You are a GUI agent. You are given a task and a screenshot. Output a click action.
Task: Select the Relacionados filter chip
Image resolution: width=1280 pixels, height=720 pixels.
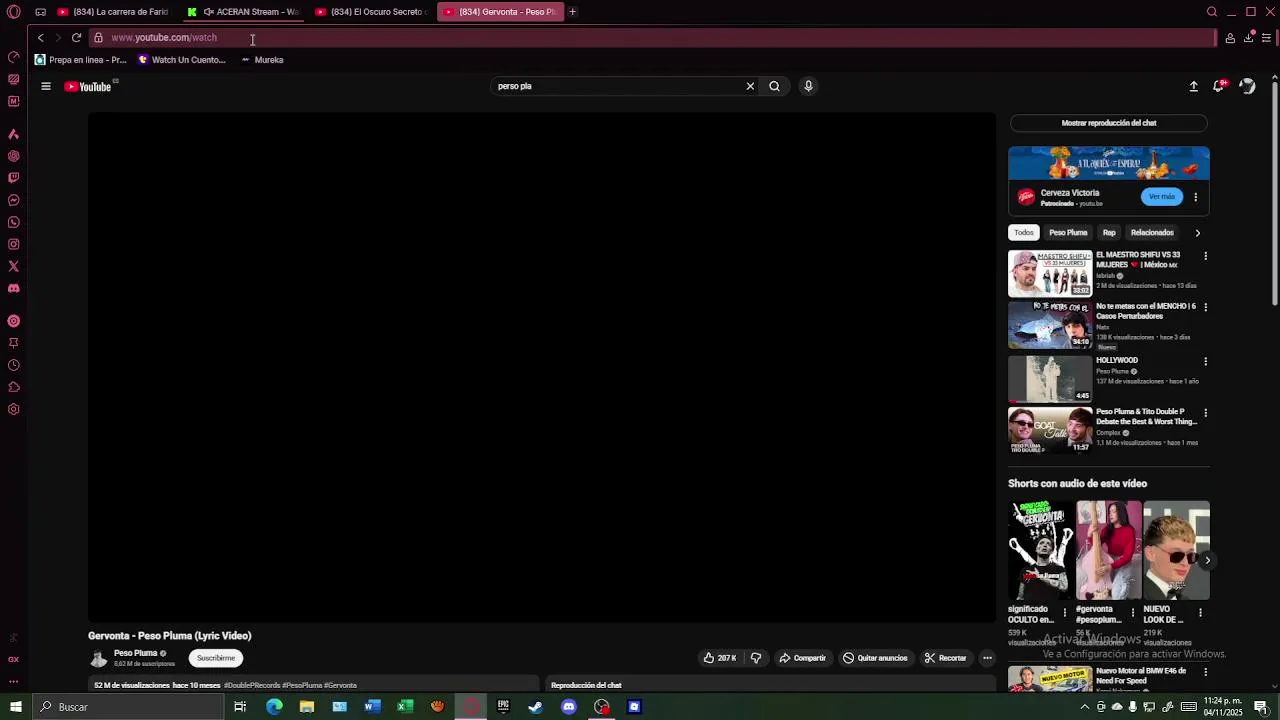(x=1152, y=233)
